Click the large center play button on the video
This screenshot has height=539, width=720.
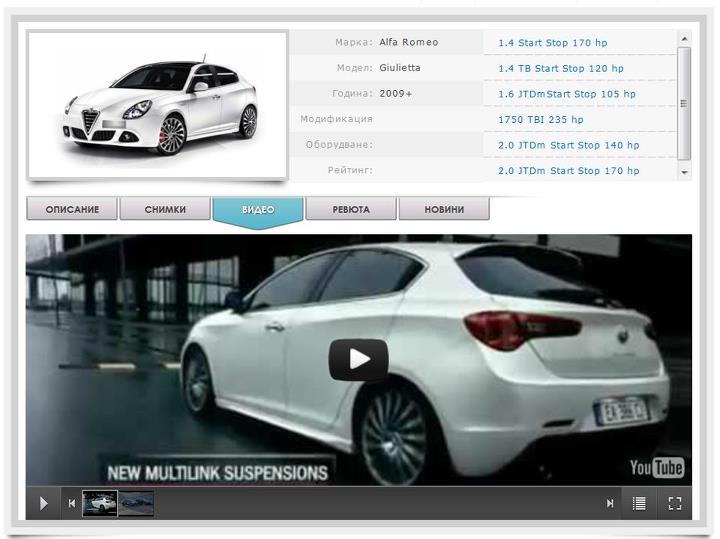point(359,359)
